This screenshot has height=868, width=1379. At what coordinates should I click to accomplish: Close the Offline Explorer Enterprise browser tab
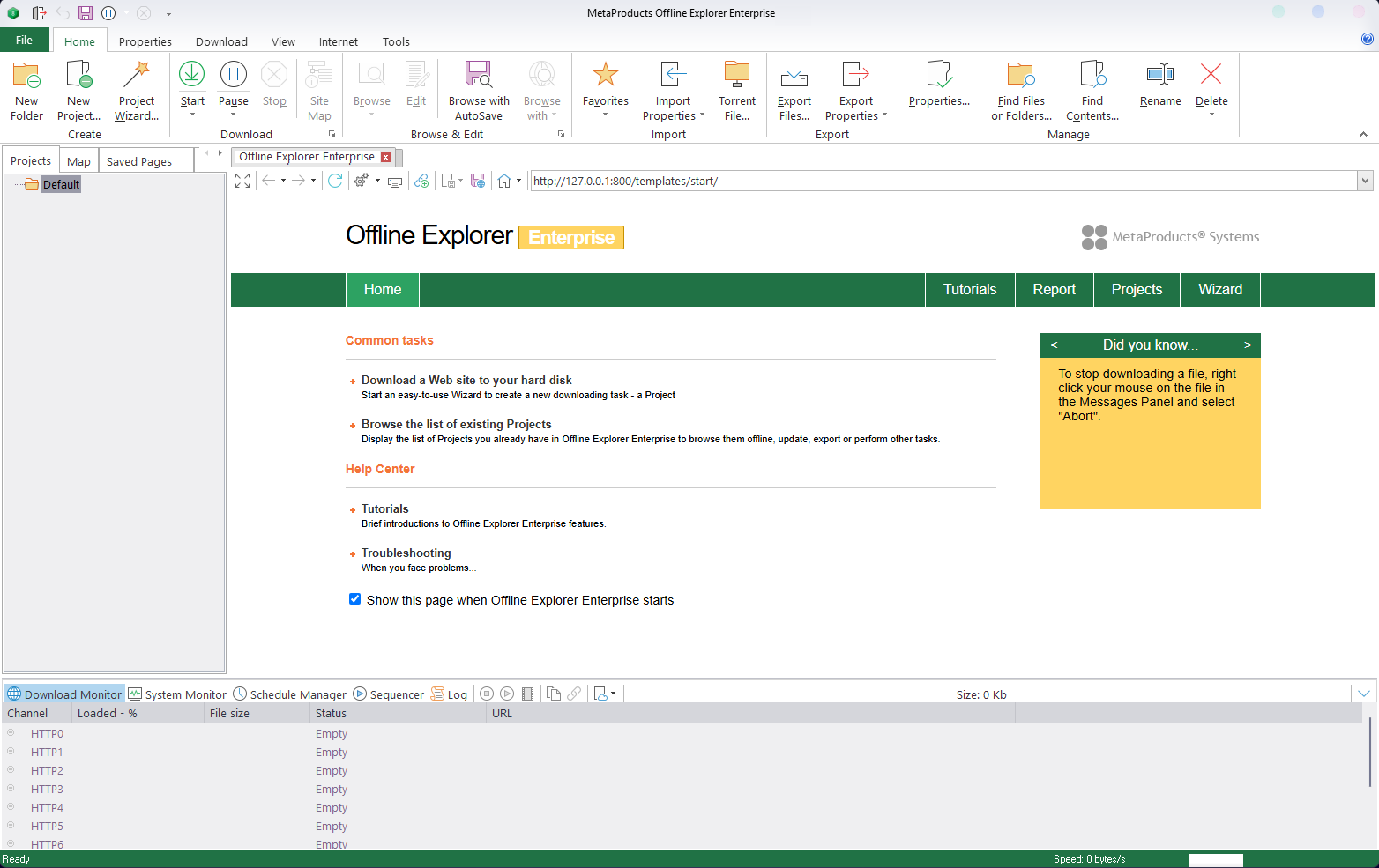point(385,157)
